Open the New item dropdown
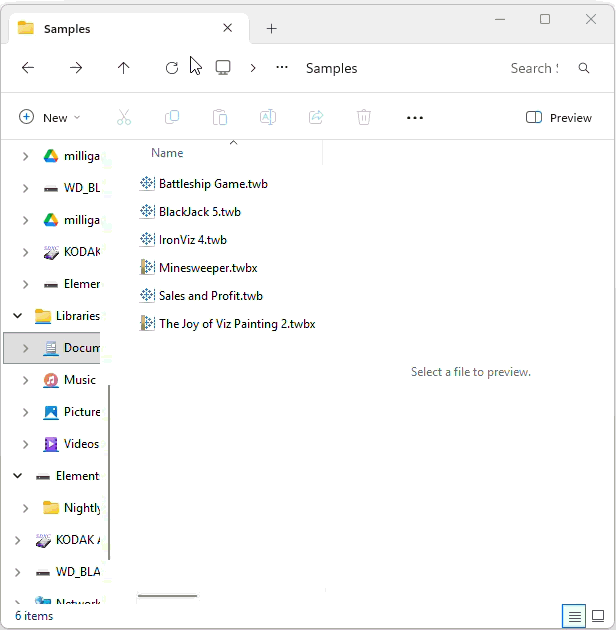The image size is (616, 630). coord(50,118)
